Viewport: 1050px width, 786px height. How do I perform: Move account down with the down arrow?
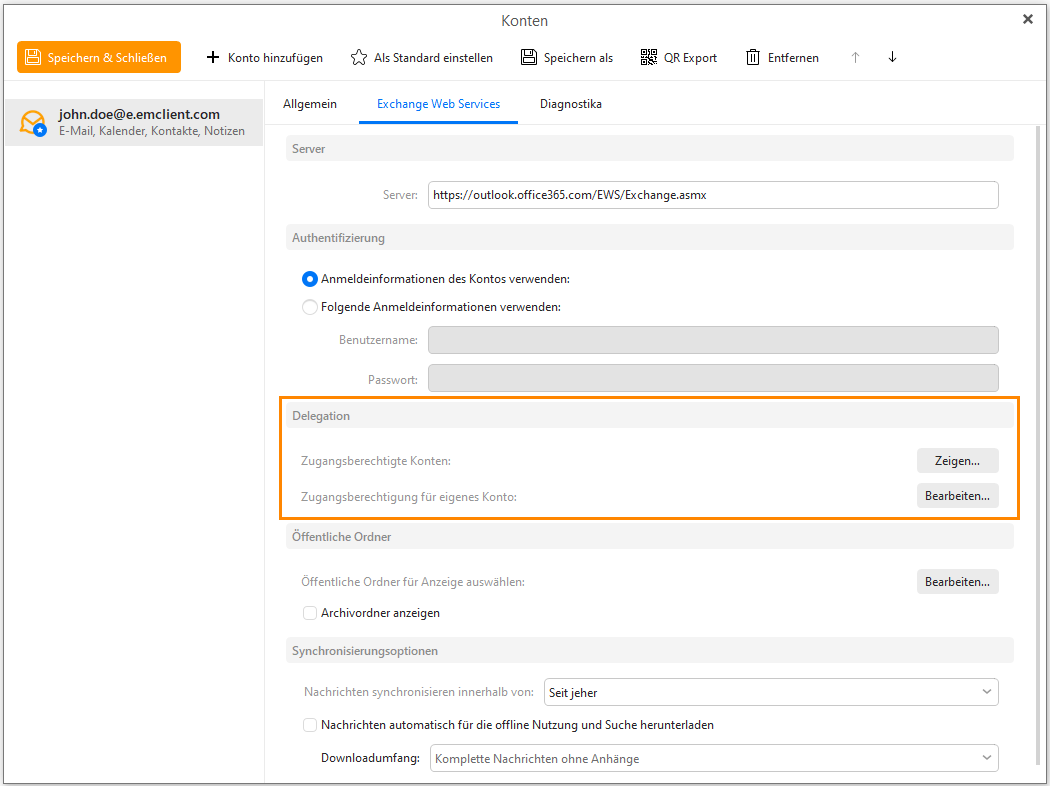[892, 57]
